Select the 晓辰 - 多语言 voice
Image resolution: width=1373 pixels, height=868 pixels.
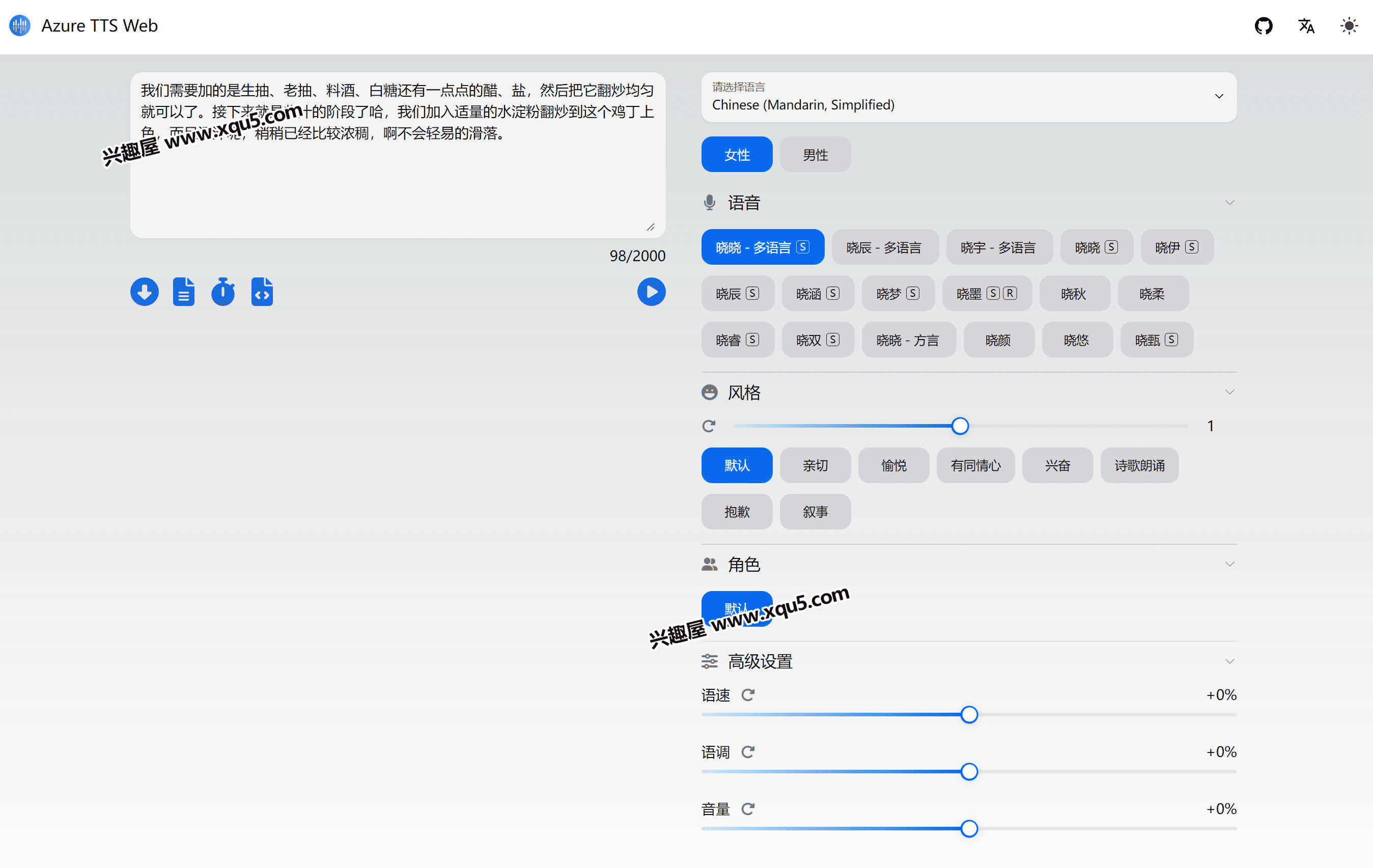click(885, 247)
